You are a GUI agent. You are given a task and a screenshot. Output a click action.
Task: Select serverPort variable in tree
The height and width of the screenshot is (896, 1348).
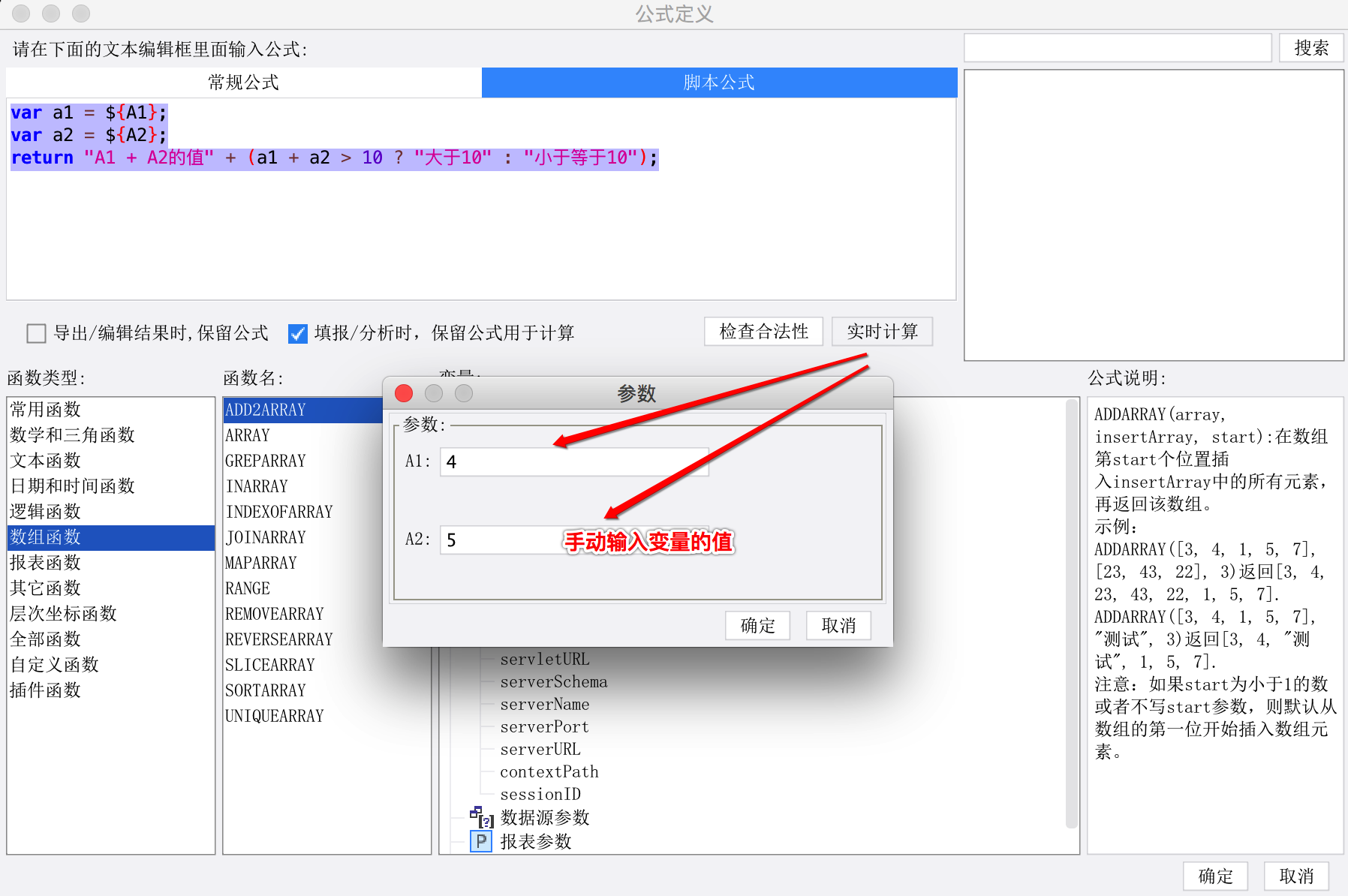[x=545, y=726]
